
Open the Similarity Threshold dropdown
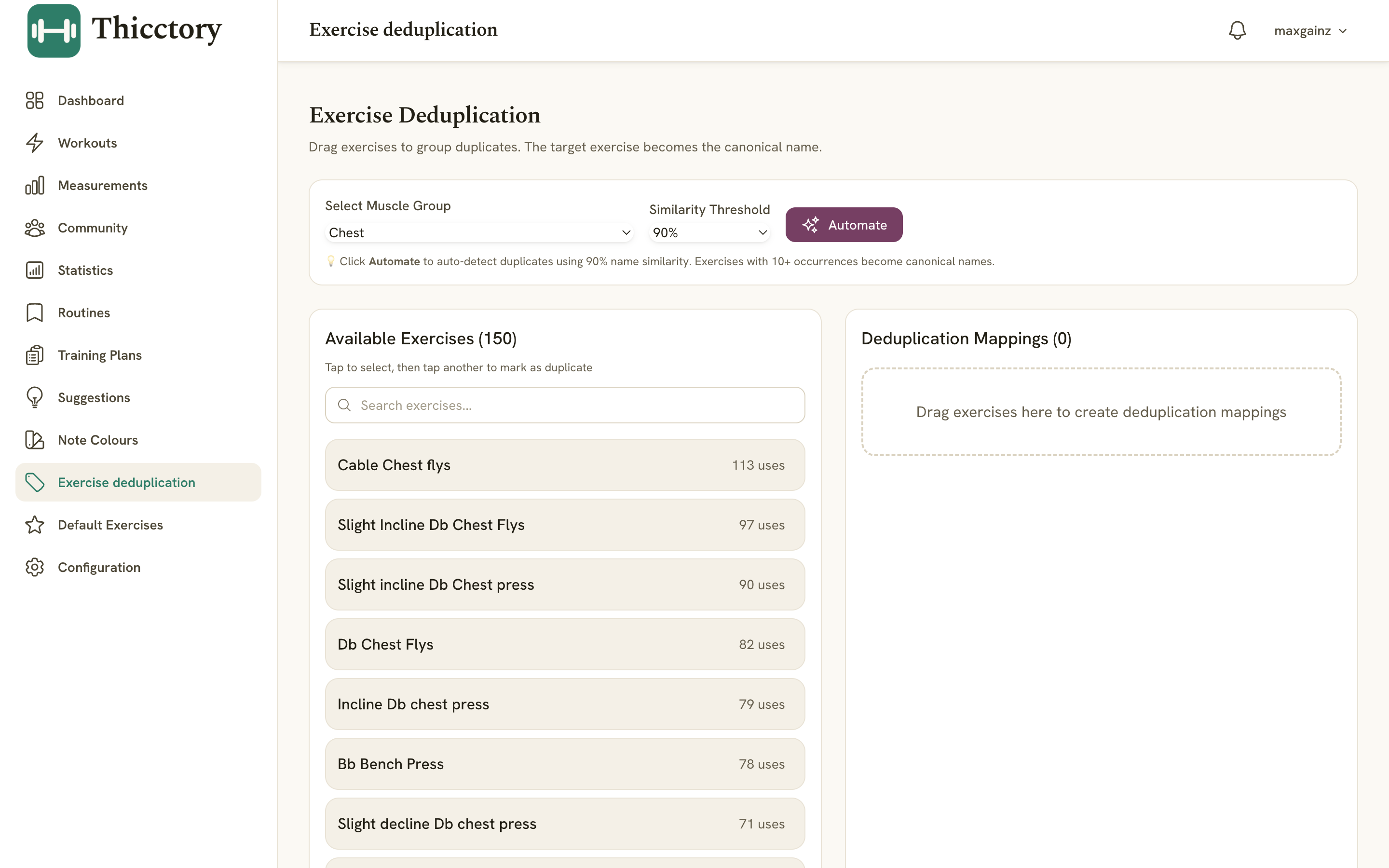pyautogui.click(x=709, y=232)
